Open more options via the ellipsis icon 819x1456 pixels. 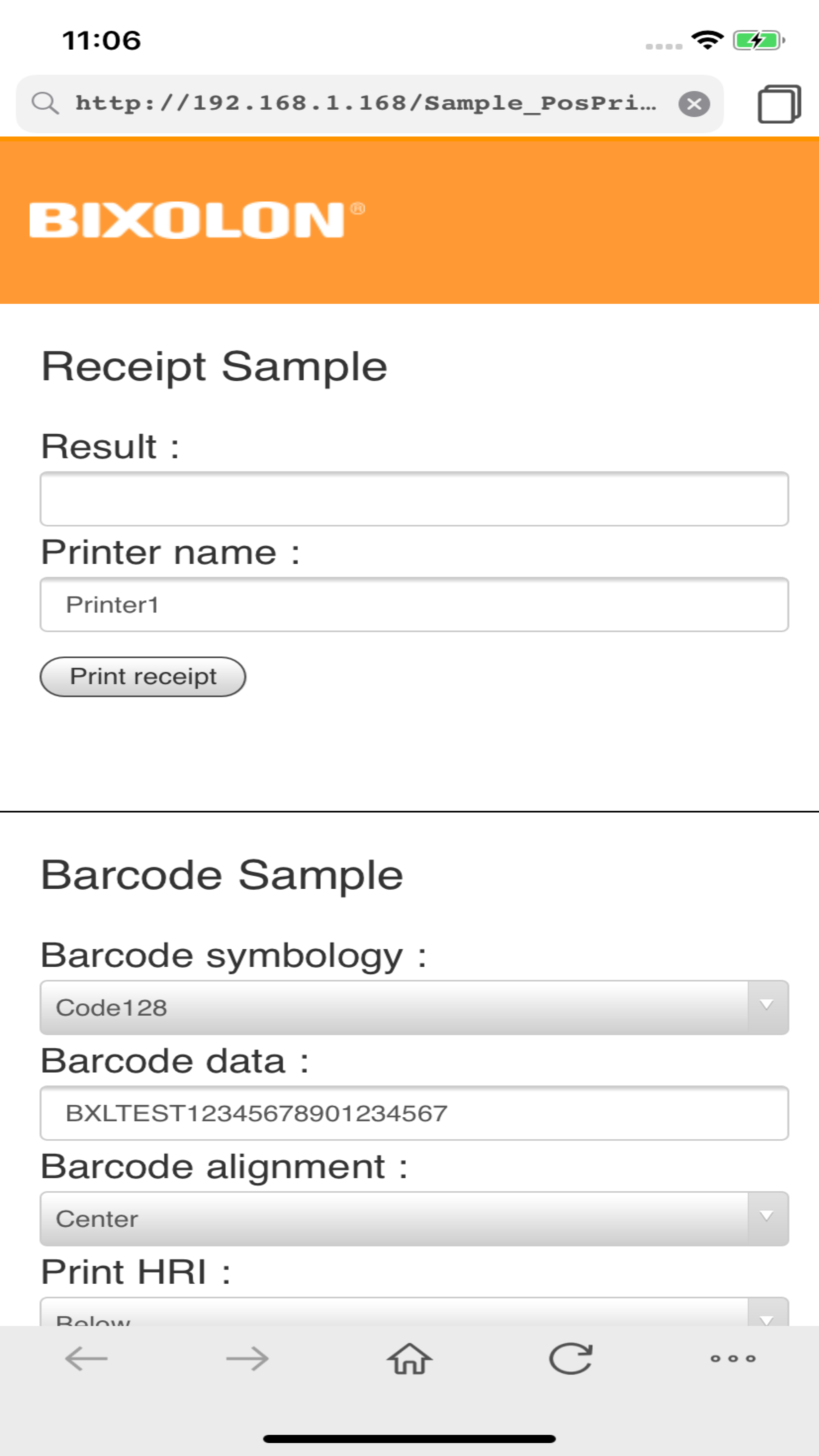(x=733, y=1358)
